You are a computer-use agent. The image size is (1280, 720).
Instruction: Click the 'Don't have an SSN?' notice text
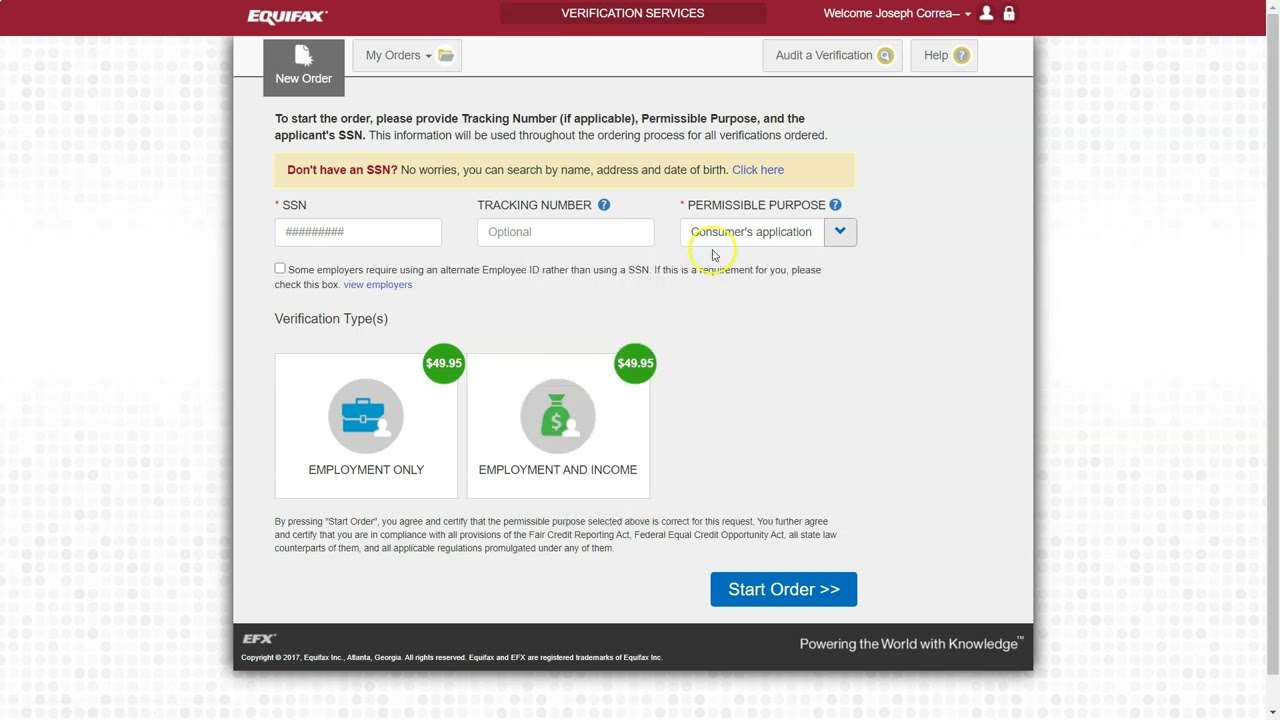(342, 170)
